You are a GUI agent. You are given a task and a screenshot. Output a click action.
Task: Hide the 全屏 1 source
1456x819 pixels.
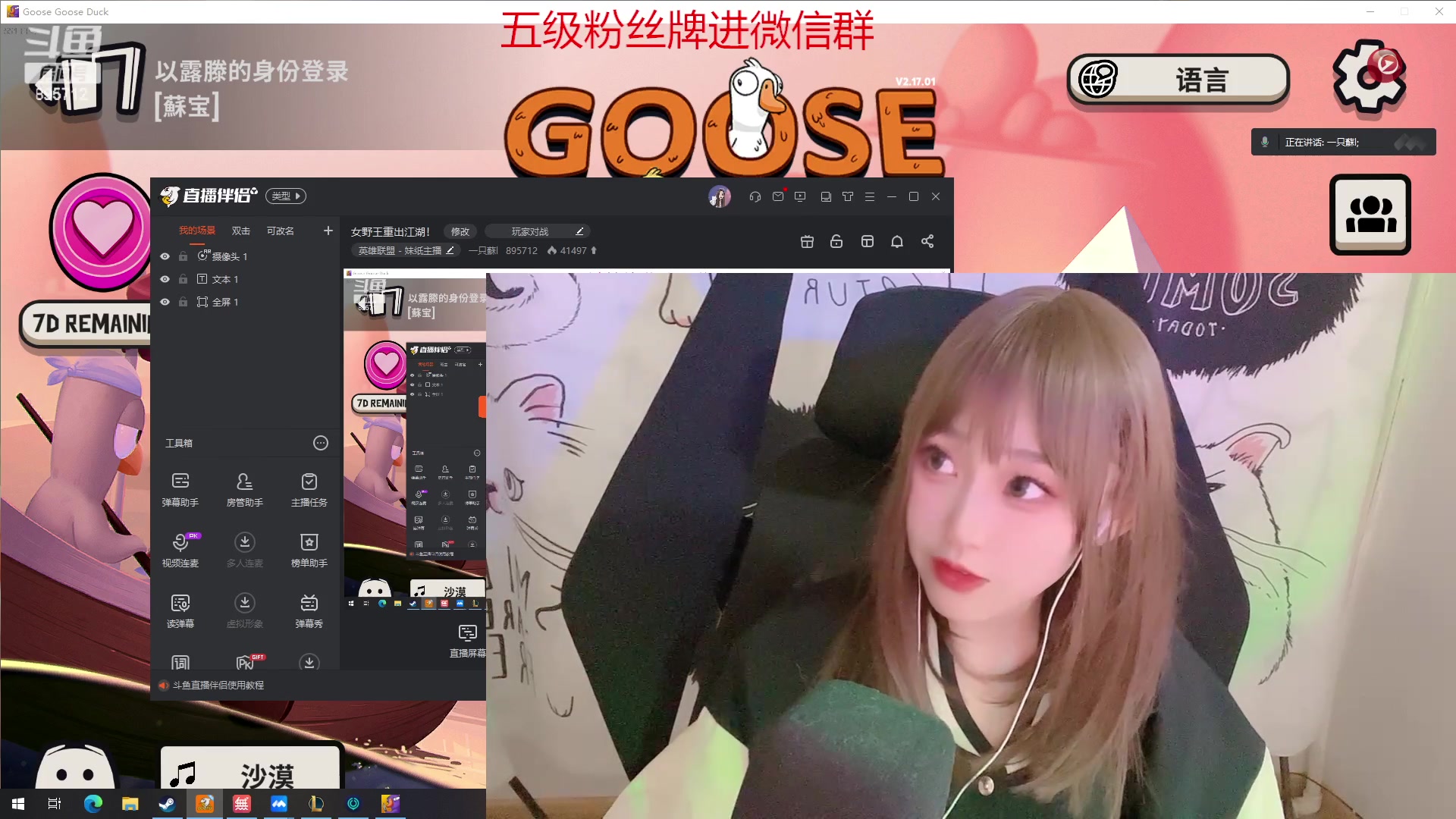coord(165,302)
